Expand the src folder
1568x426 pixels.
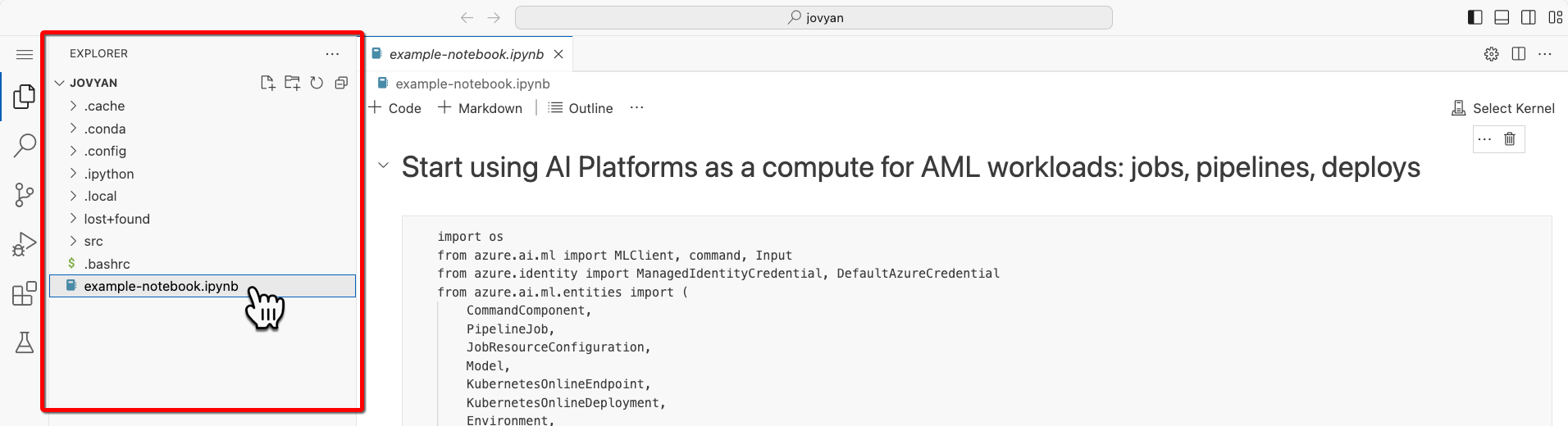click(x=93, y=241)
